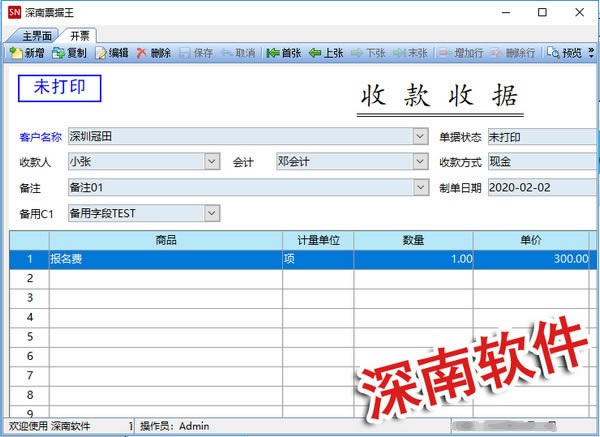Open the 收款人 dropdown list
Screen dimensions: 600x437
(211, 161)
